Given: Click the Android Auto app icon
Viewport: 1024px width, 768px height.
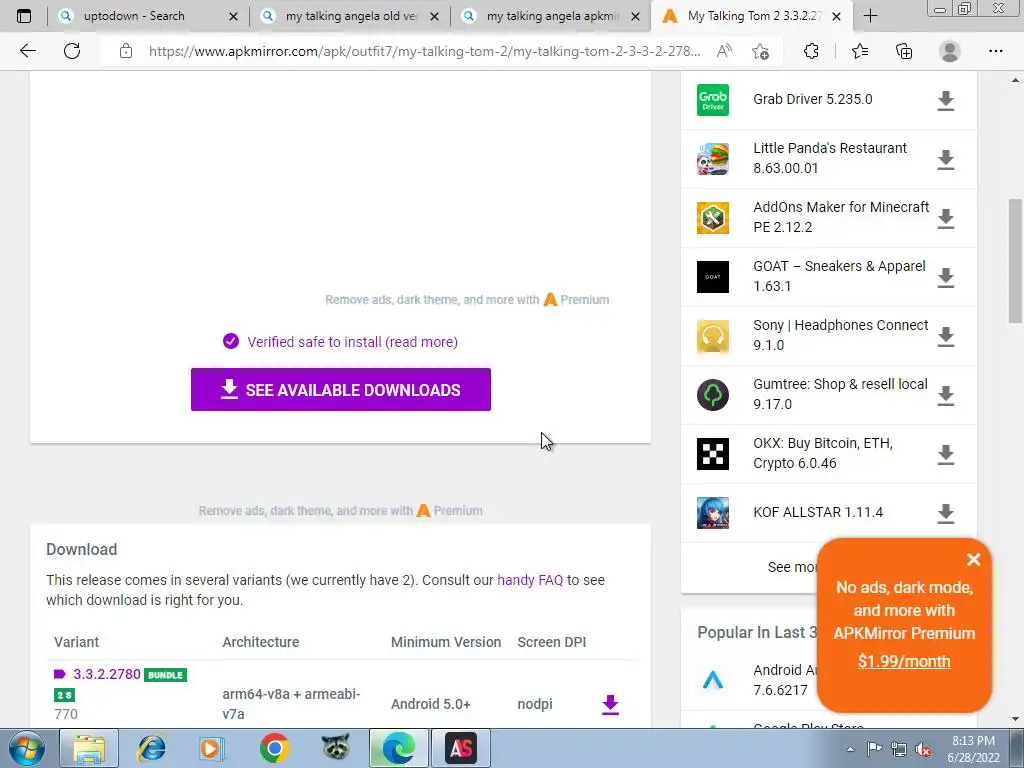Looking at the screenshot, I should click(x=712, y=680).
